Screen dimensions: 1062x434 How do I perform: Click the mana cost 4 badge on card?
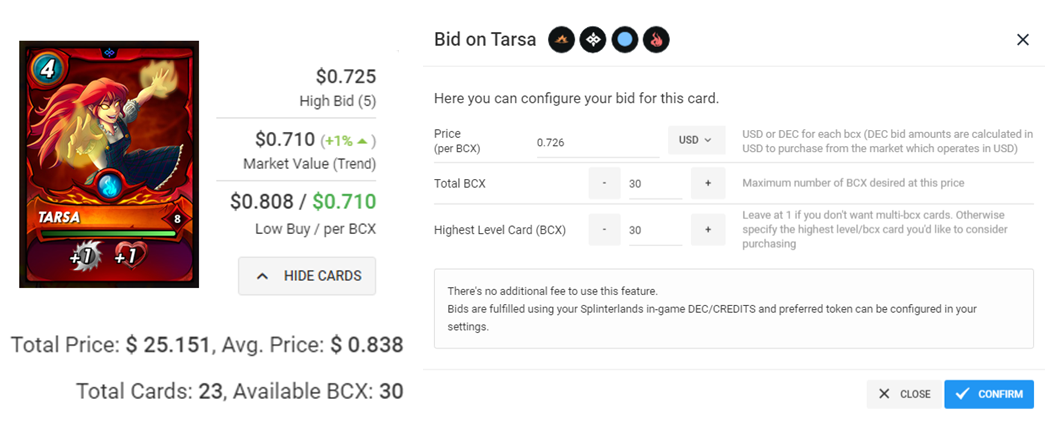click(41, 68)
